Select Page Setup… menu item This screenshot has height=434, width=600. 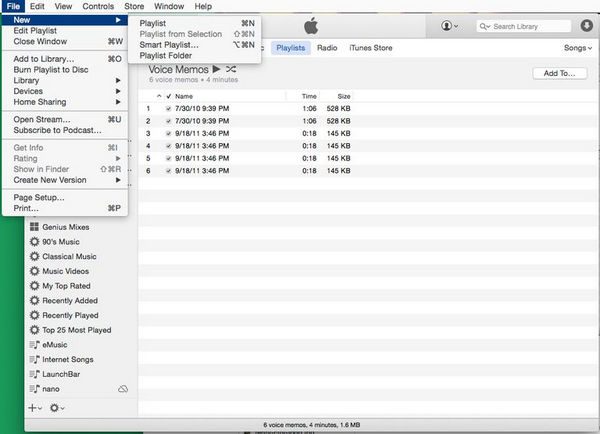pos(65,197)
